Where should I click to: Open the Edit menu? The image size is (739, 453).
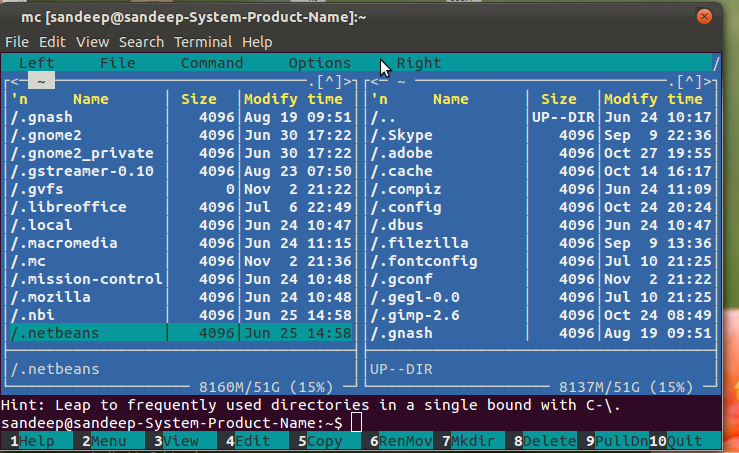[52, 42]
